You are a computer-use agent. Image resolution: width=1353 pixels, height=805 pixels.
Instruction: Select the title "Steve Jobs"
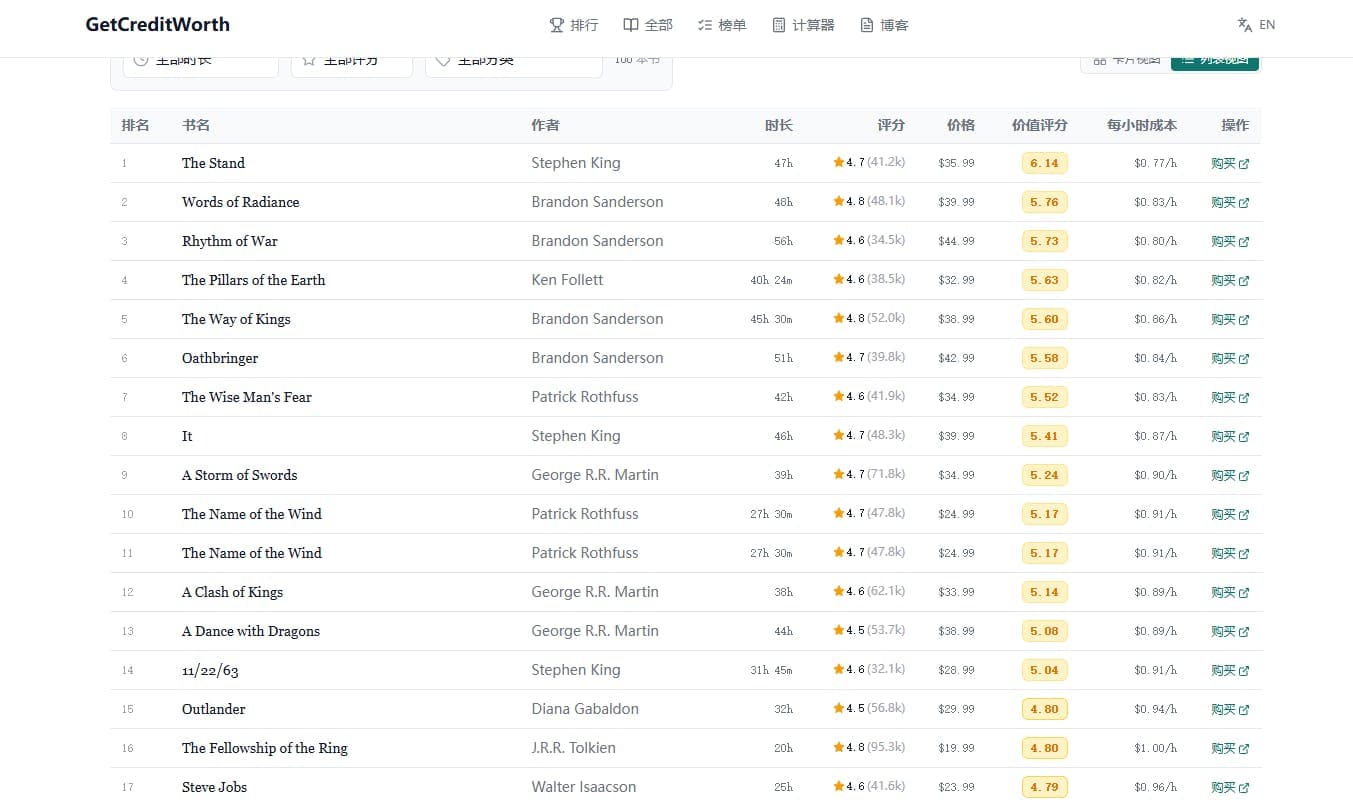pyautogui.click(x=215, y=787)
